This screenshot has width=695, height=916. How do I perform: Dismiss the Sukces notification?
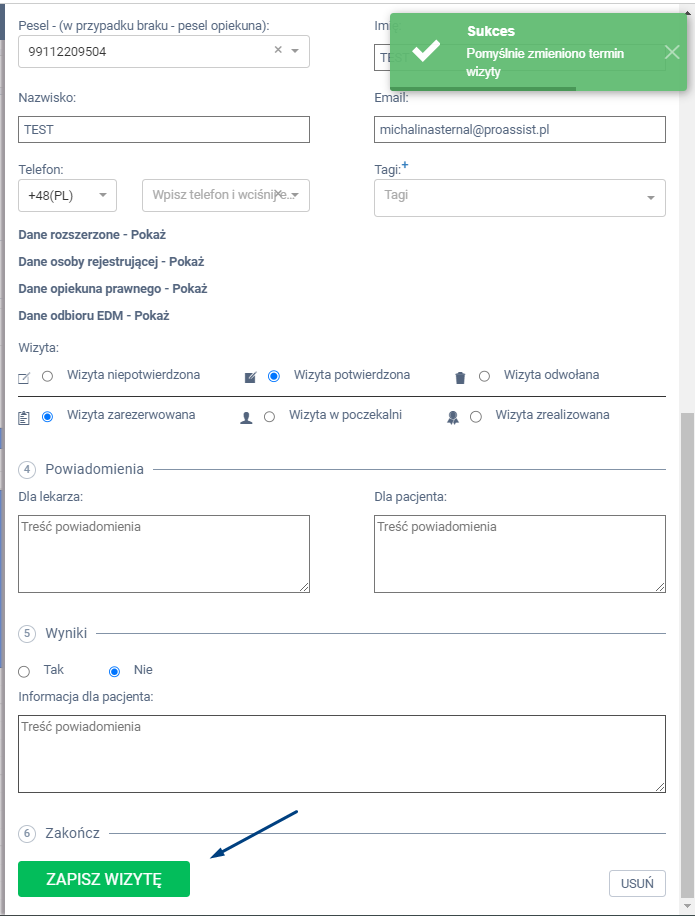point(671,52)
